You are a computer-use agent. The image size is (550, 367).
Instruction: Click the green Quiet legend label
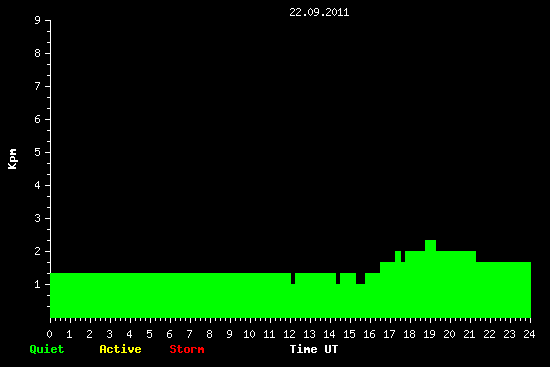pos(47,349)
